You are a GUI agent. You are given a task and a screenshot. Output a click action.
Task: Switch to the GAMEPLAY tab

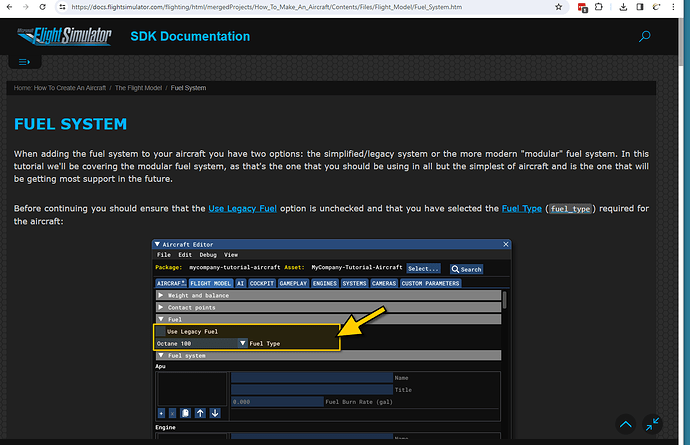pos(293,283)
